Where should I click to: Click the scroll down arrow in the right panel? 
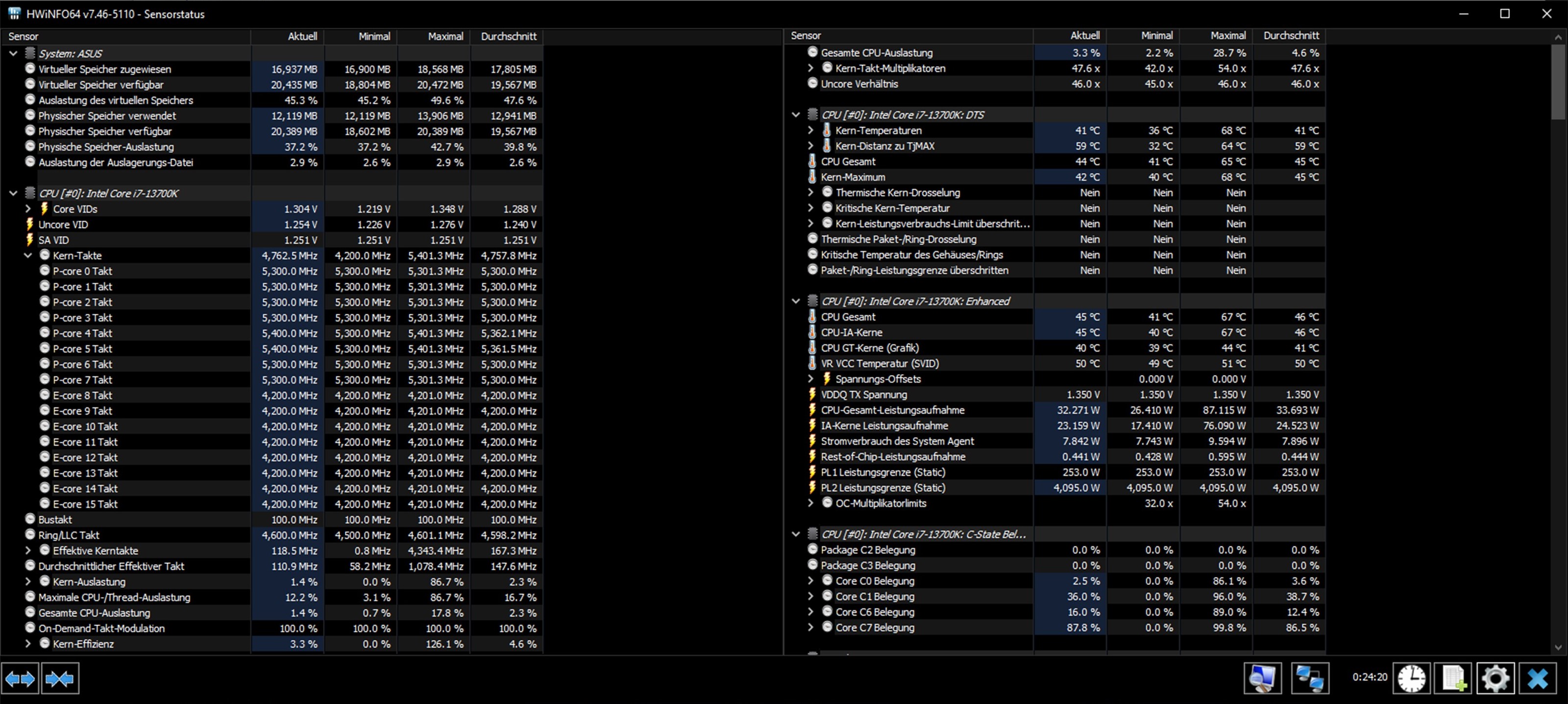pos(1558,647)
